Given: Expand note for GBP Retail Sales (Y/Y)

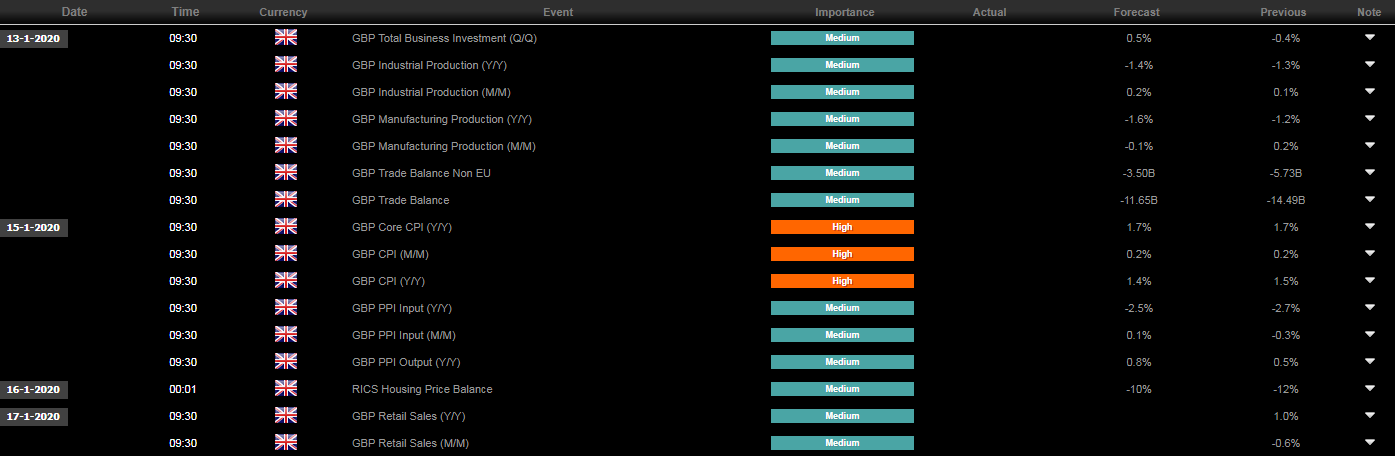Looking at the screenshot, I should pyautogui.click(x=1369, y=416).
